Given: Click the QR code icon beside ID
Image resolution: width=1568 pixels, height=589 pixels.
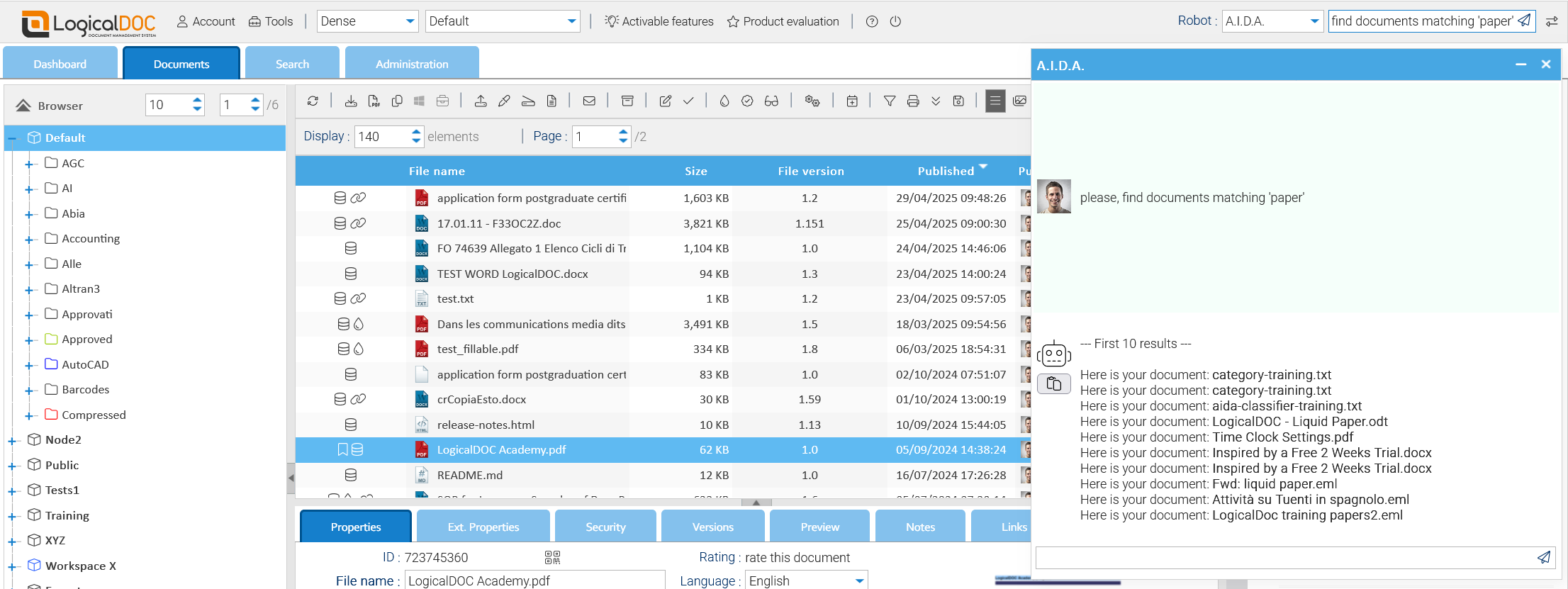Looking at the screenshot, I should 552,557.
